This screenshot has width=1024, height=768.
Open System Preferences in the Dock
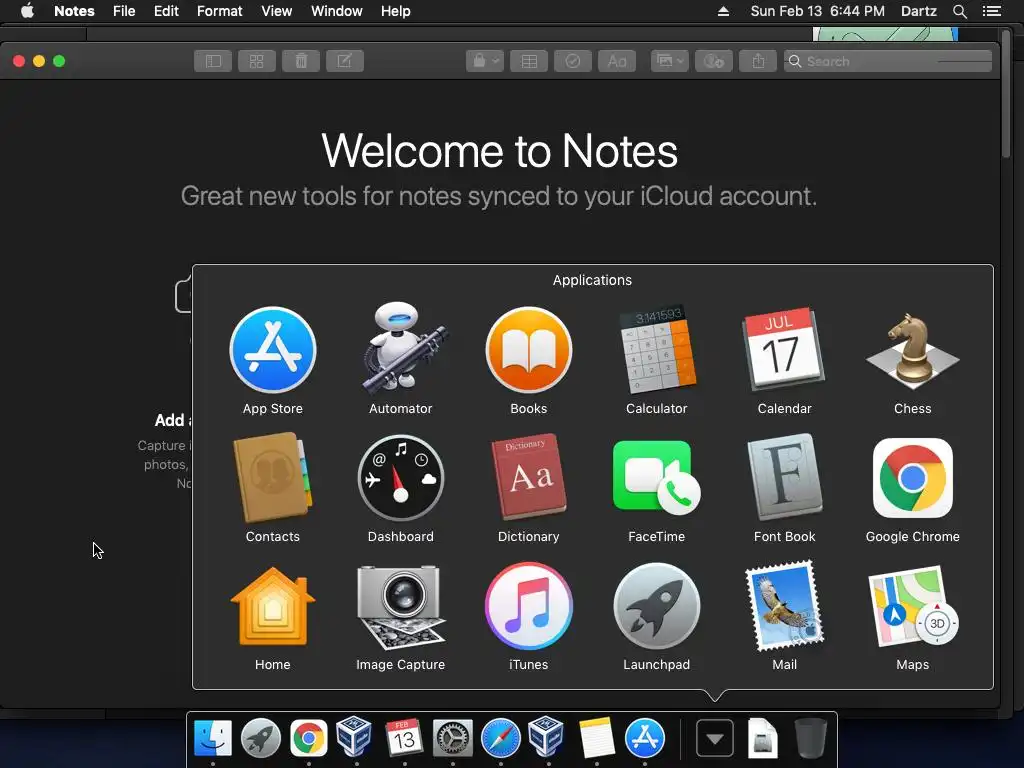pyautogui.click(x=453, y=738)
